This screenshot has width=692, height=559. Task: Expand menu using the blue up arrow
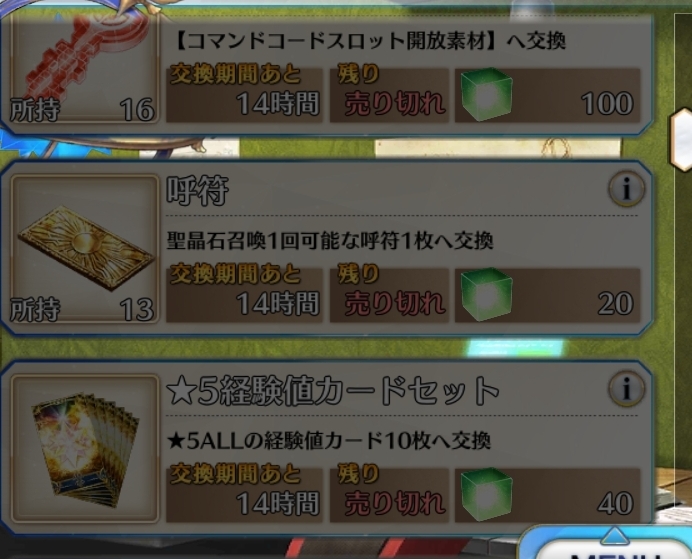[x=615, y=536]
